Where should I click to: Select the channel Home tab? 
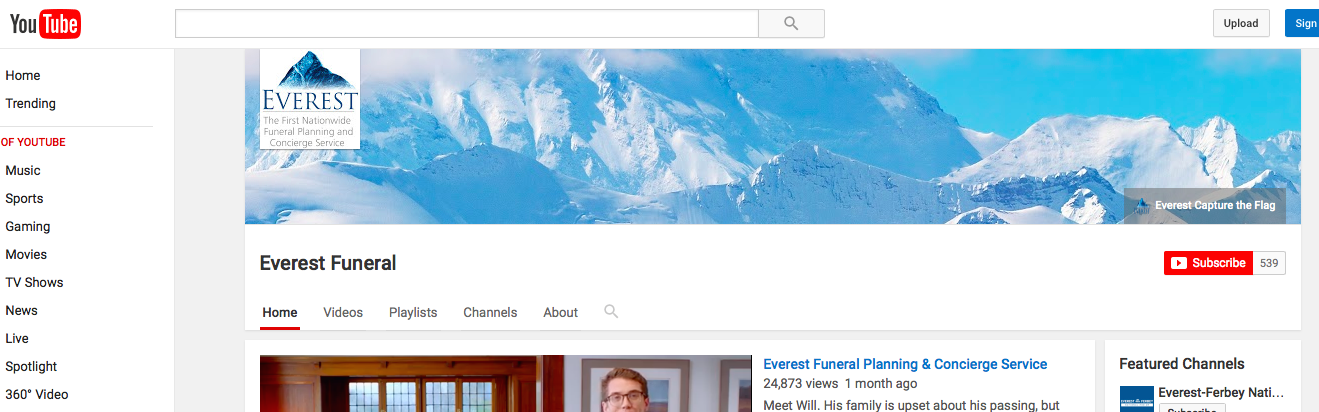click(x=280, y=312)
